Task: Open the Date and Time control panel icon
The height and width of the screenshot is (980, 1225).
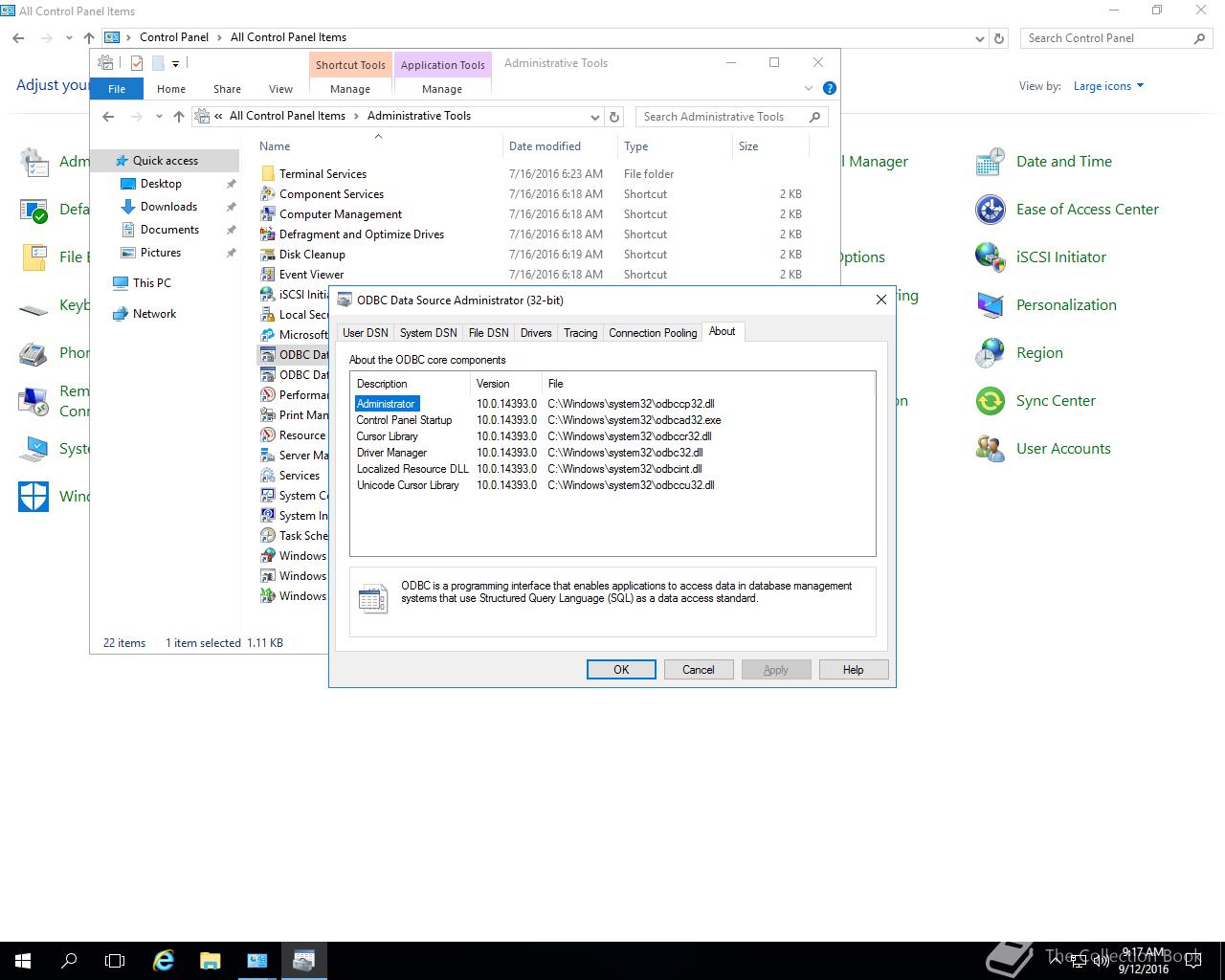Action: [x=990, y=162]
